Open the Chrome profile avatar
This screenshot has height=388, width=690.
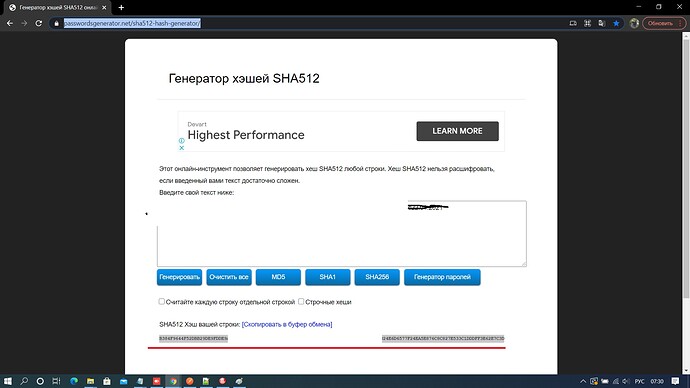pos(634,23)
